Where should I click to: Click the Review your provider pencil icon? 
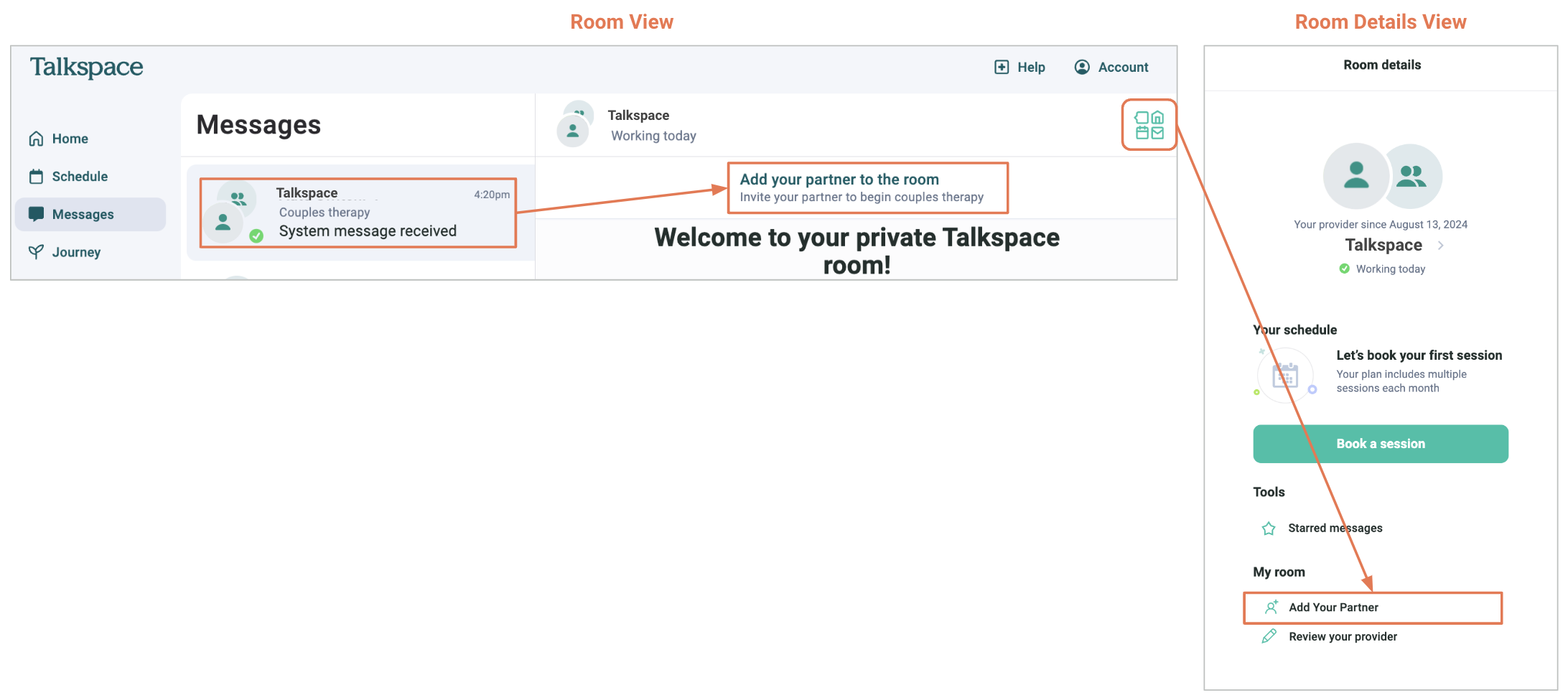1269,636
